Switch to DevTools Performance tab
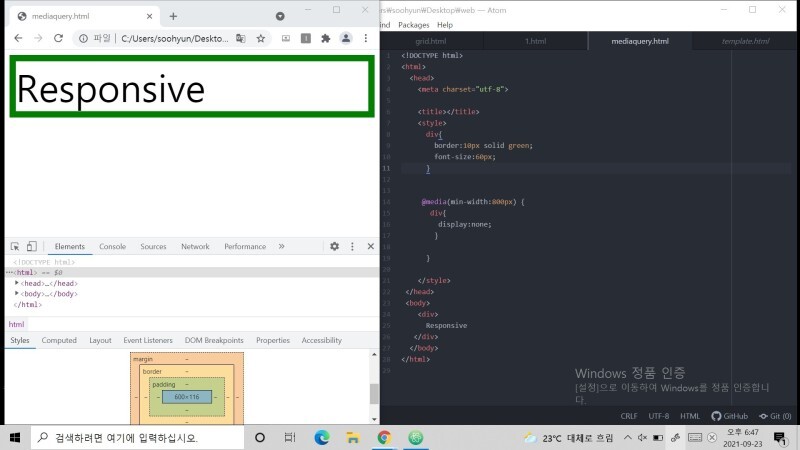 point(245,246)
